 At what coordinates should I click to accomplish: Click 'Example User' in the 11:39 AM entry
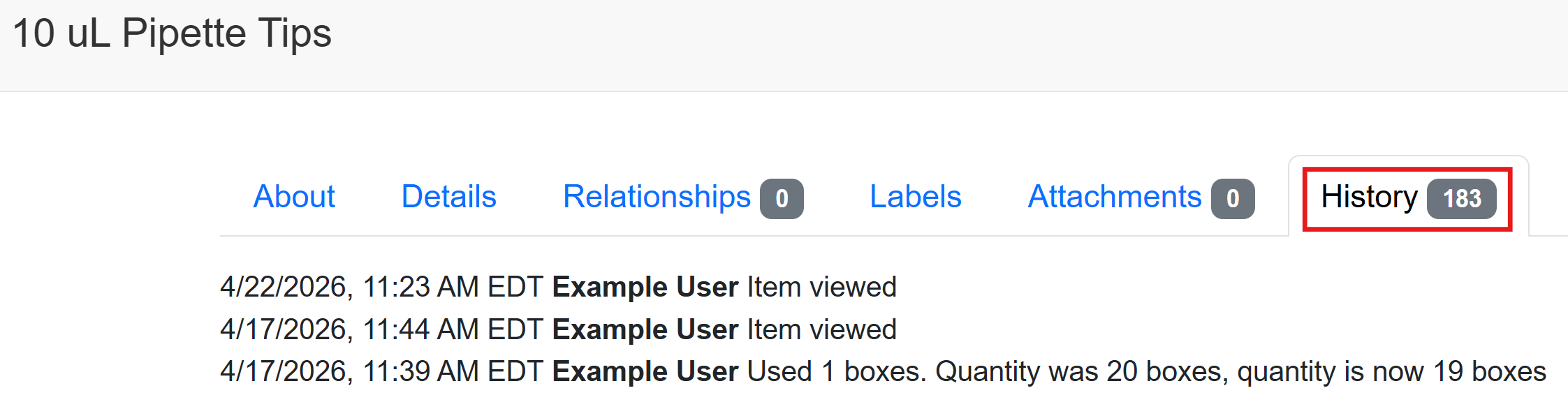(645, 371)
